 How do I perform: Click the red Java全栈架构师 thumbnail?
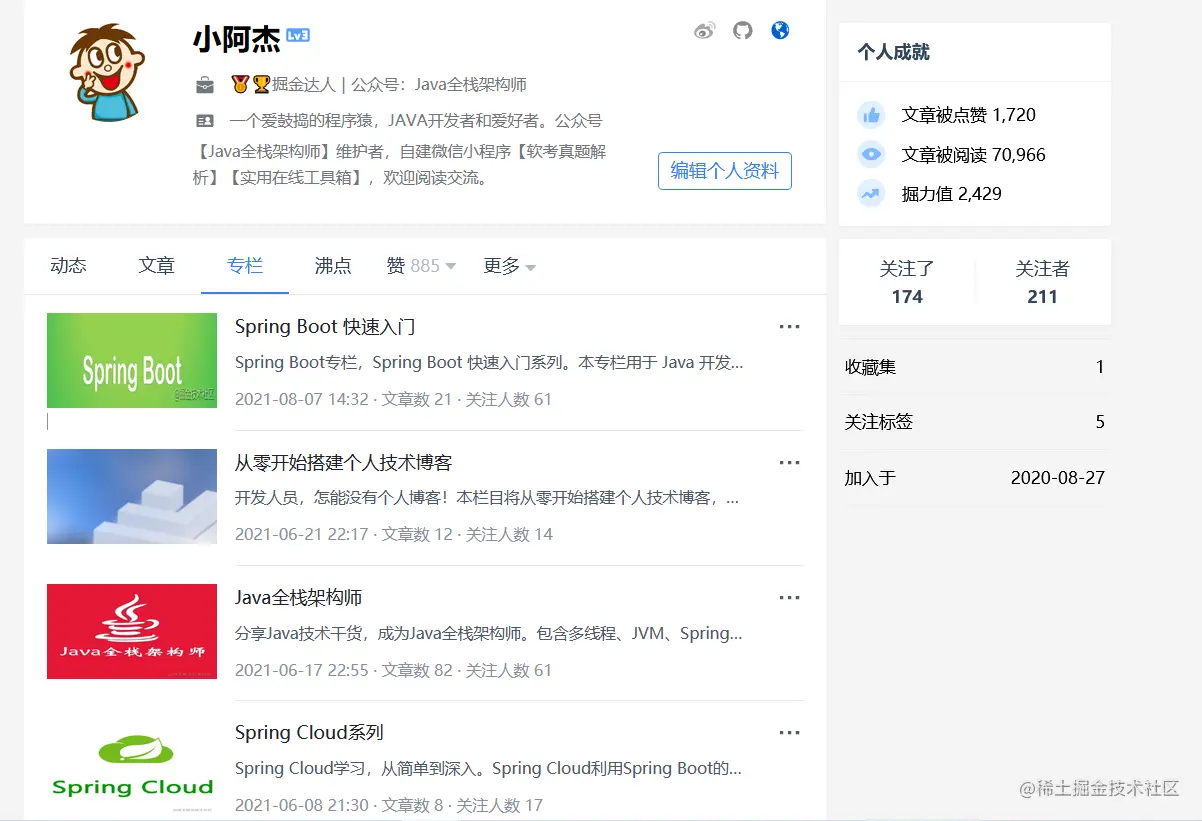(132, 631)
